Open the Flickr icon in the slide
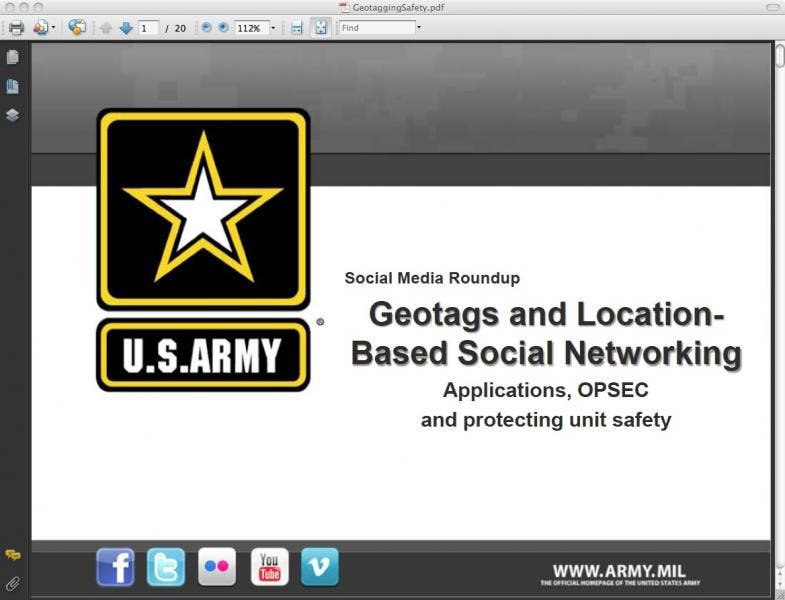 tap(217, 567)
